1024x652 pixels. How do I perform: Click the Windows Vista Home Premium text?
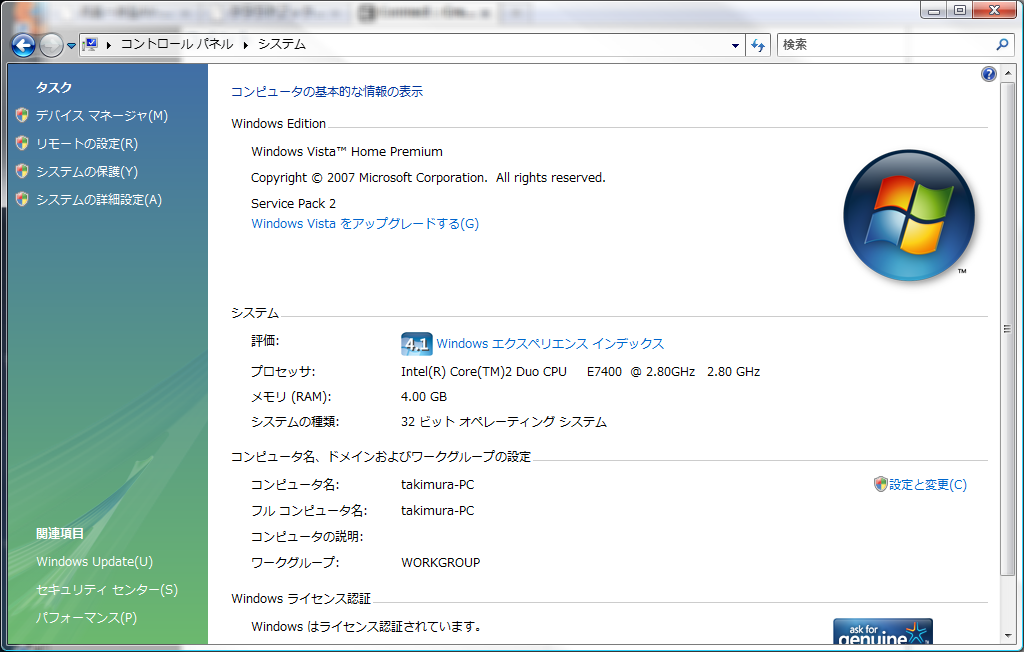click(347, 152)
